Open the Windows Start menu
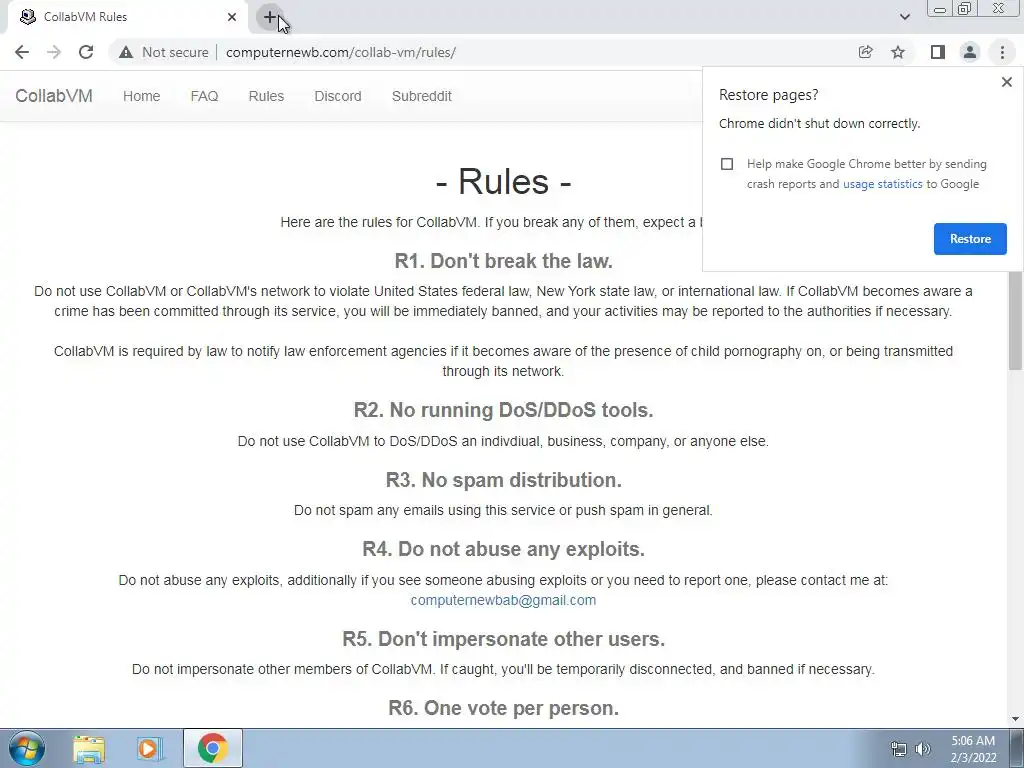This screenshot has height=768, width=1024. pyautogui.click(x=27, y=748)
